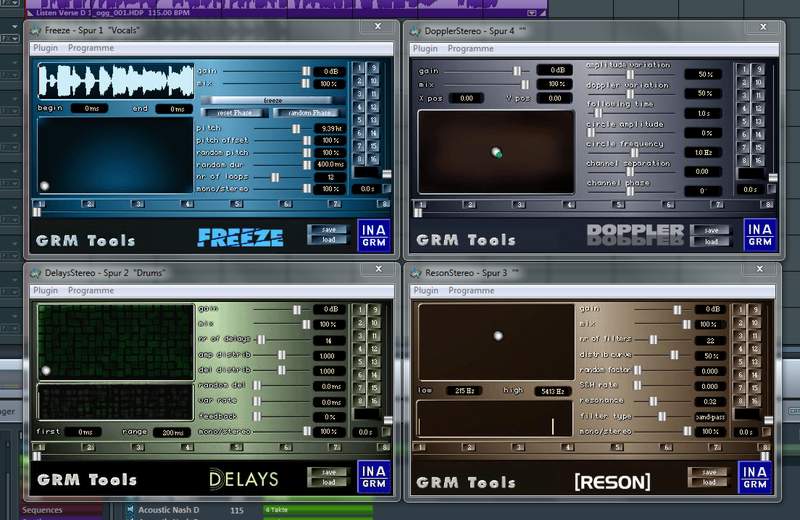The image size is (800, 520).
Task: Select preset 16 in Reson plugin
Action: coord(755,401)
